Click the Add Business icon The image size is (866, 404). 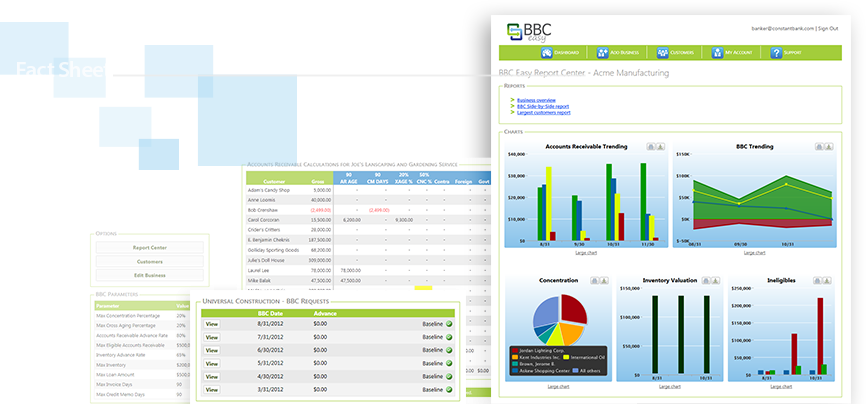pyautogui.click(x=603, y=52)
